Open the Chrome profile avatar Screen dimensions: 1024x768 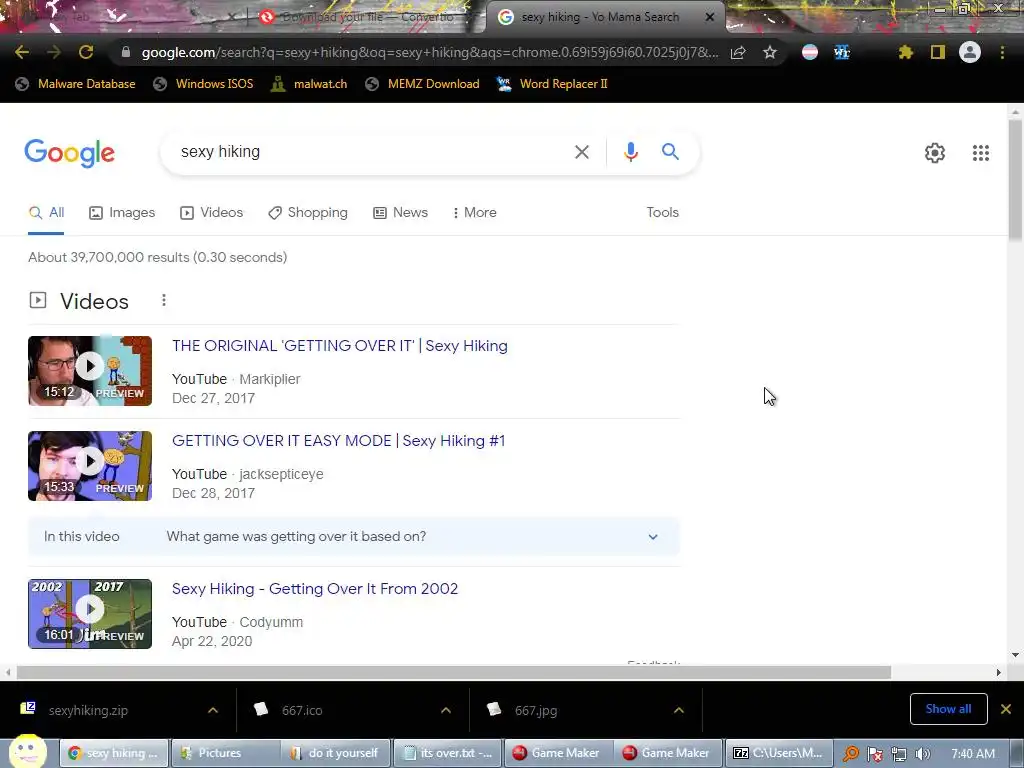(970, 52)
